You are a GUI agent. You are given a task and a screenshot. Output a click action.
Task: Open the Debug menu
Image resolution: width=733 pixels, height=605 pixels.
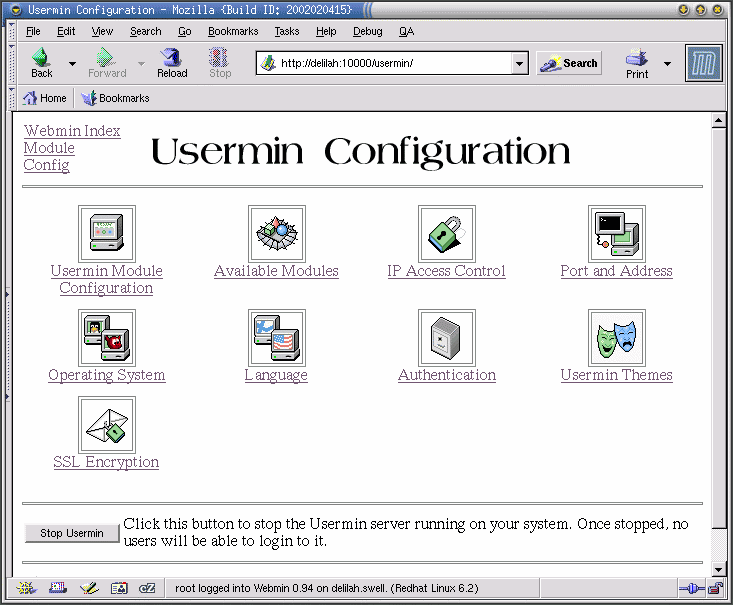click(x=367, y=31)
